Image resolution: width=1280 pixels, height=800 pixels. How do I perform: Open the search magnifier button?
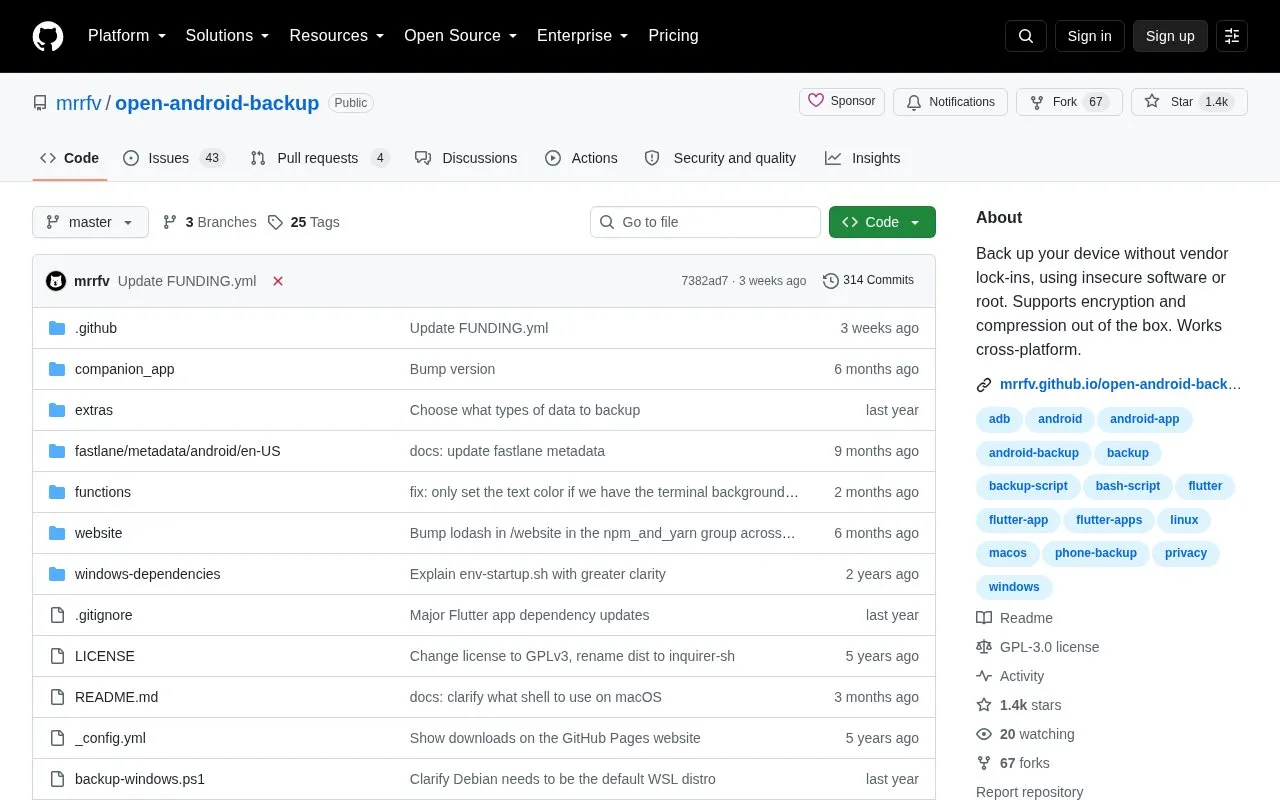(1026, 36)
